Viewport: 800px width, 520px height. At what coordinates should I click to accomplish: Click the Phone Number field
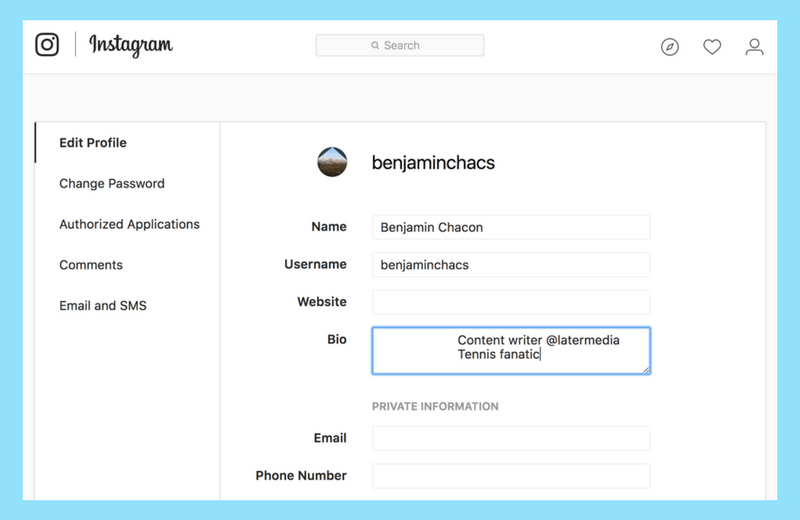point(511,476)
